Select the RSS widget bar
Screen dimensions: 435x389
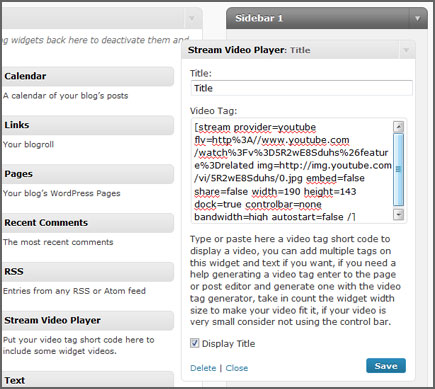88,272
